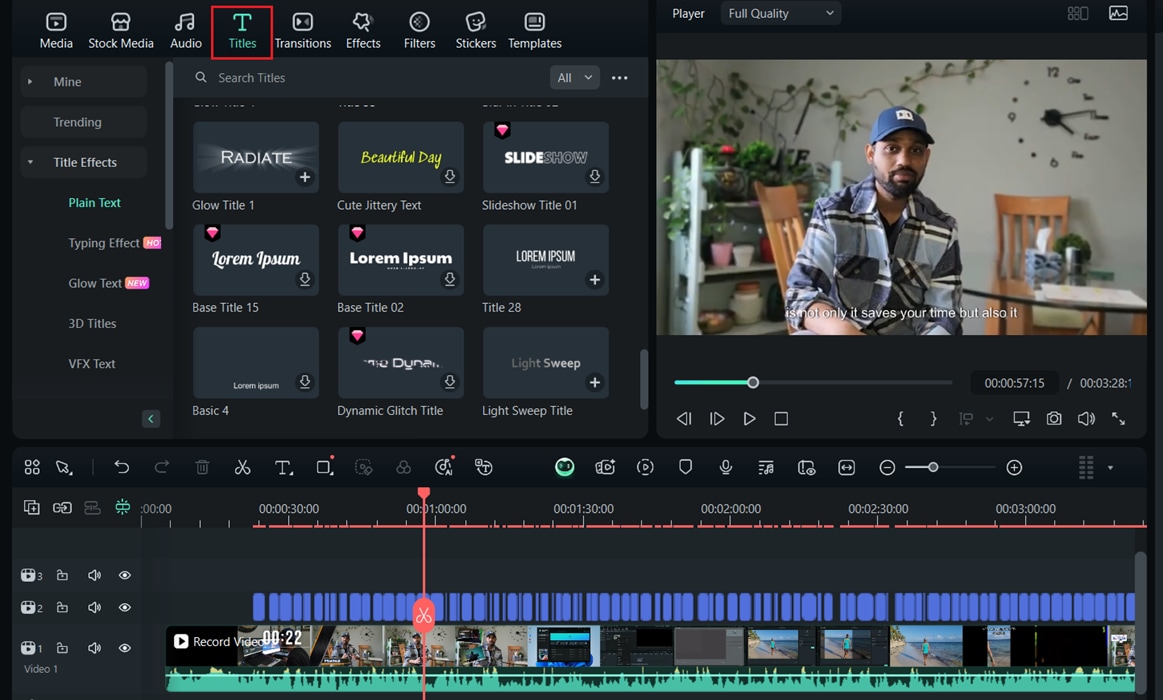Click the player progress slider handle
This screenshot has height=700, width=1163.
coord(753,383)
